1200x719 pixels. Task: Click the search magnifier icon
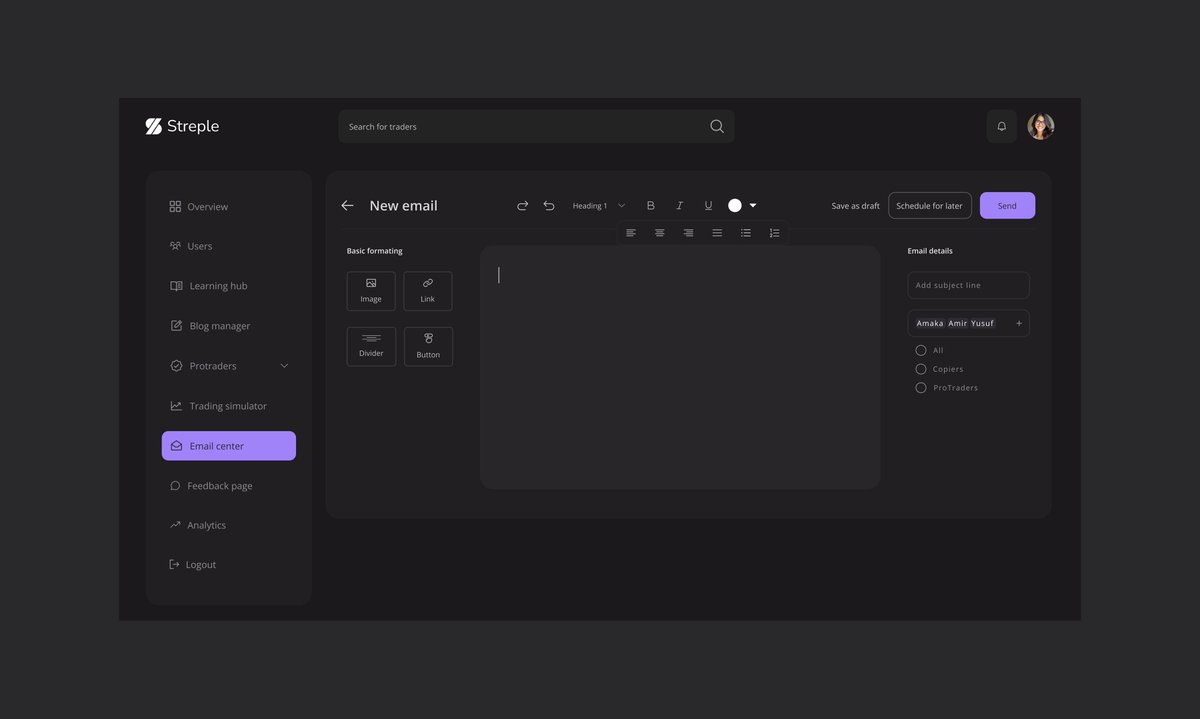717,126
